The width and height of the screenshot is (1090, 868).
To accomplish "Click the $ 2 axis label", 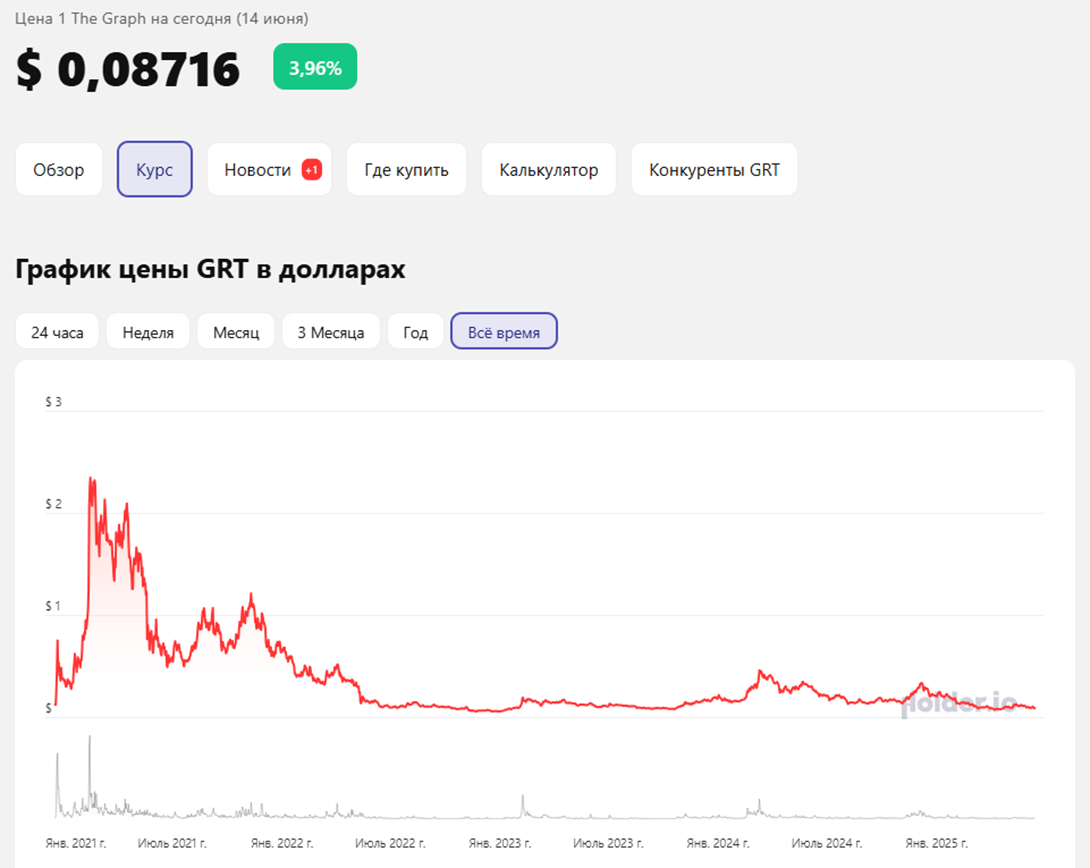I will [x=54, y=504].
